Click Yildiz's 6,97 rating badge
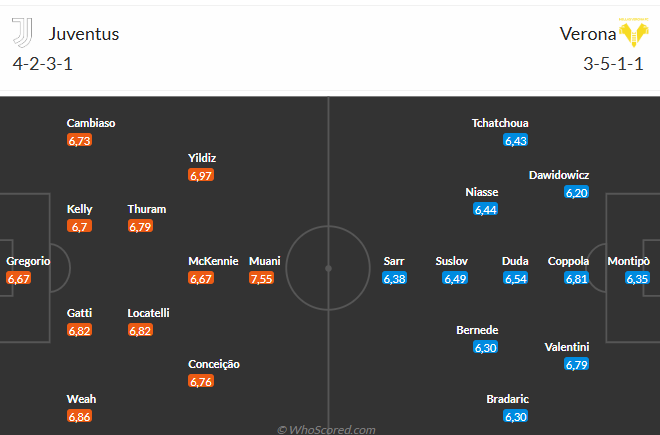660x435 pixels. pyautogui.click(x=201, y=175)
